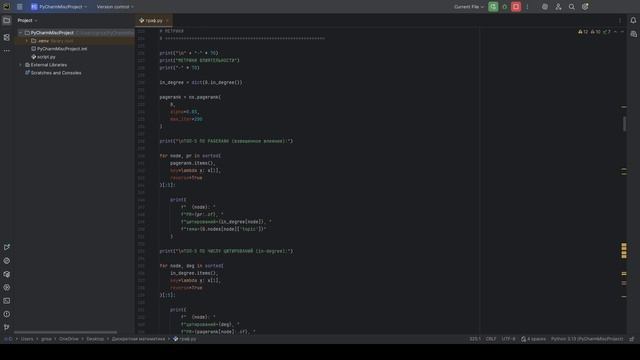
Task: Open More tool windows ellipsis
Action: click(7, 51)
